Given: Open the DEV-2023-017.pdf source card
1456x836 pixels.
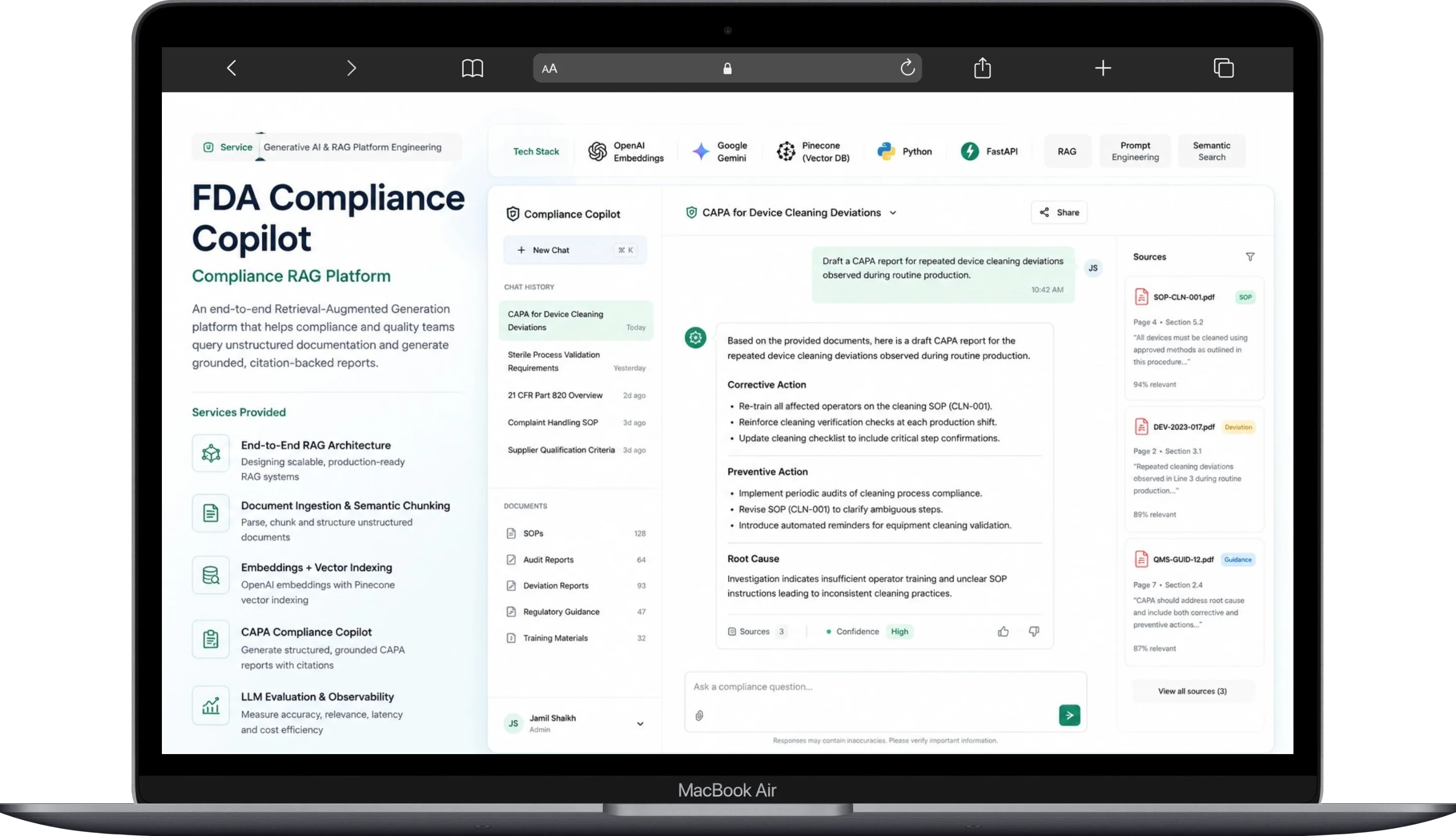Looking at the screenshot, I should point(1194,469).
